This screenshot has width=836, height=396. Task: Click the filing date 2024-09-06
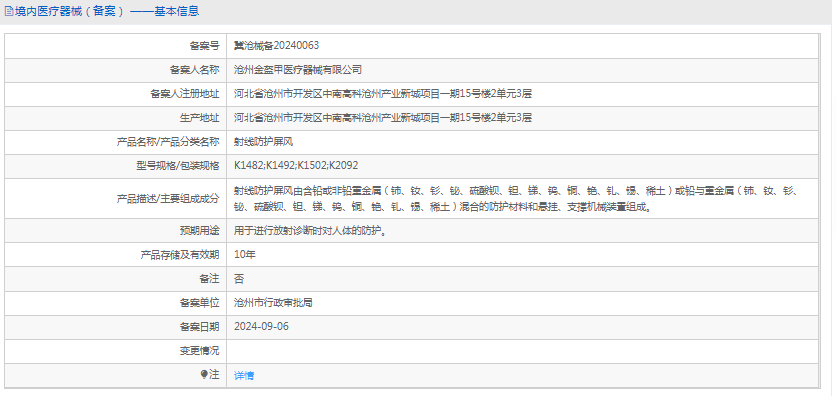pos(261,327)
